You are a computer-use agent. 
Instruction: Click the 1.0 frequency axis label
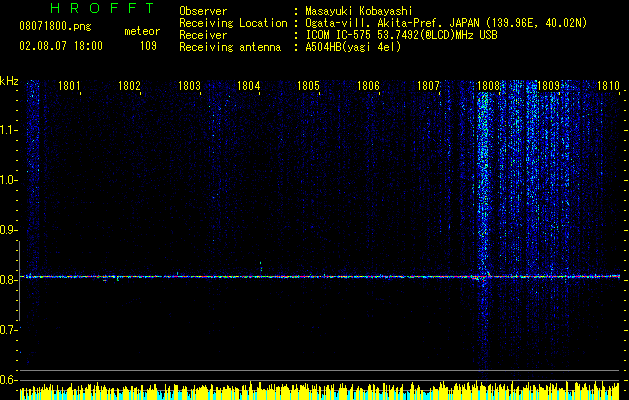(8, 180)
